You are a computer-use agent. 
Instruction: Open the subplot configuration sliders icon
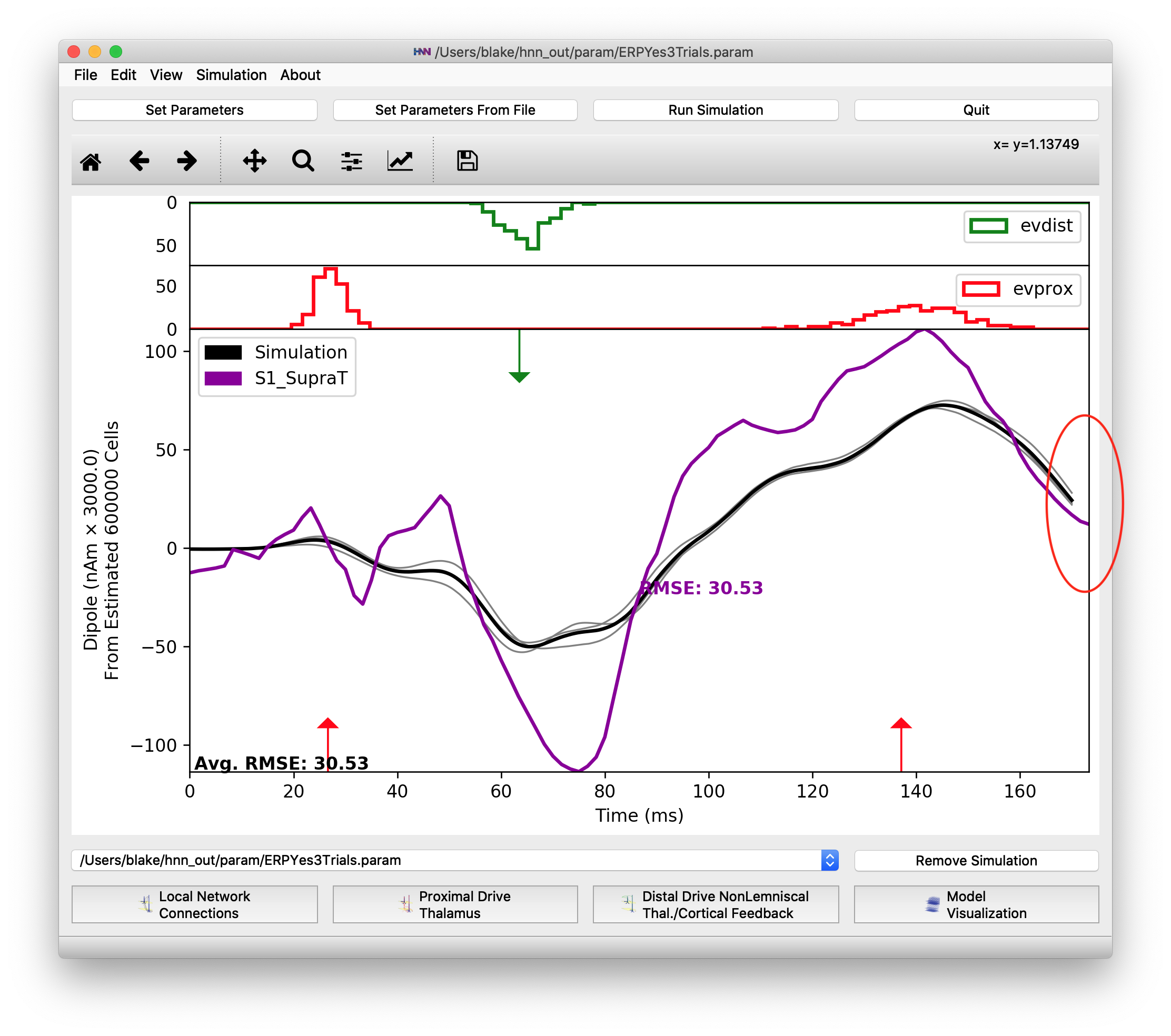(351, 162)
